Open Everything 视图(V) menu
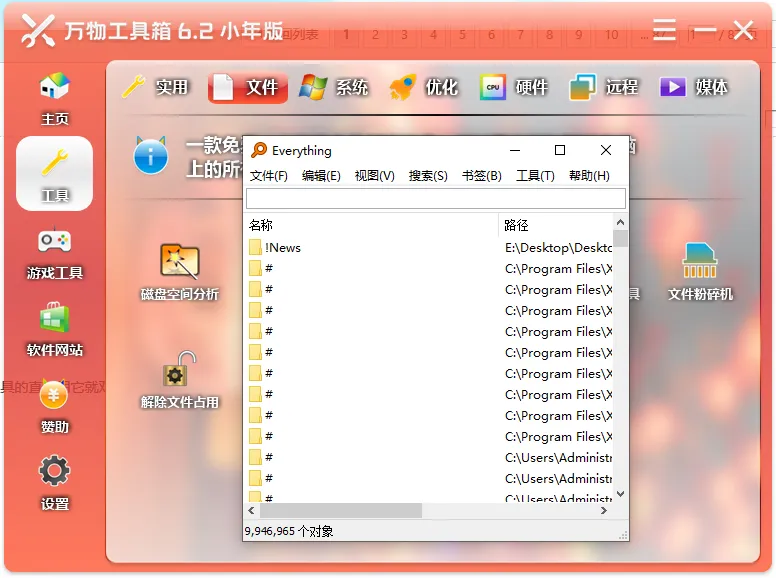 click(375, 176)
